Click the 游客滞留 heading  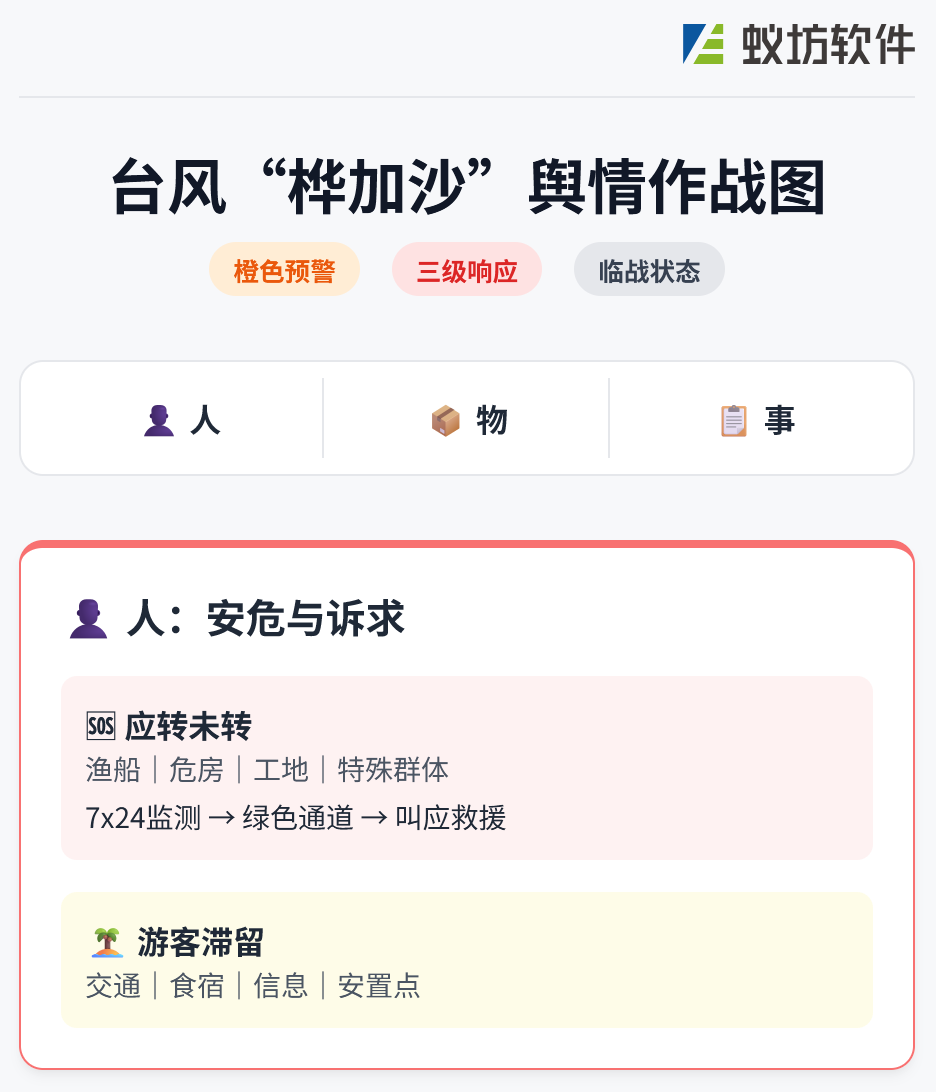[x=201, y=942]
